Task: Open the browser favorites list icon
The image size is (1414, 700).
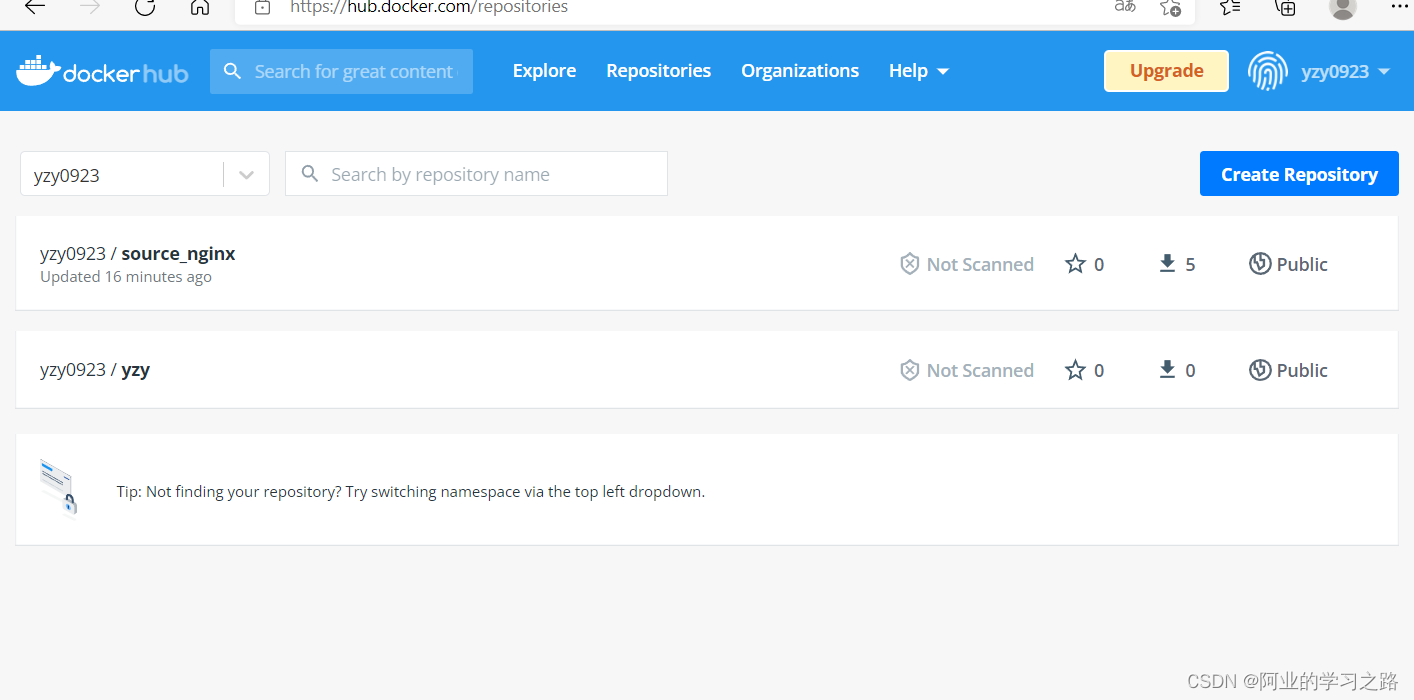Action: 1230,7
